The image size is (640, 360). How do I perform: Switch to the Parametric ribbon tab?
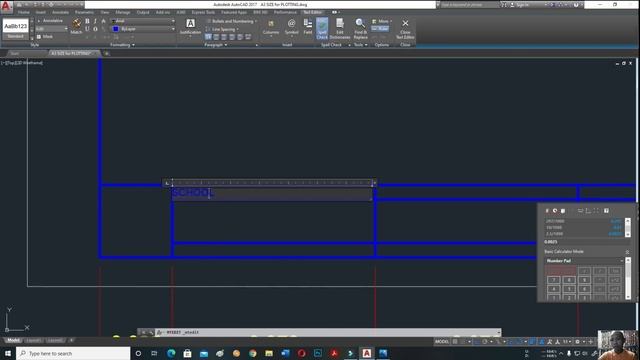coord(84,12)
